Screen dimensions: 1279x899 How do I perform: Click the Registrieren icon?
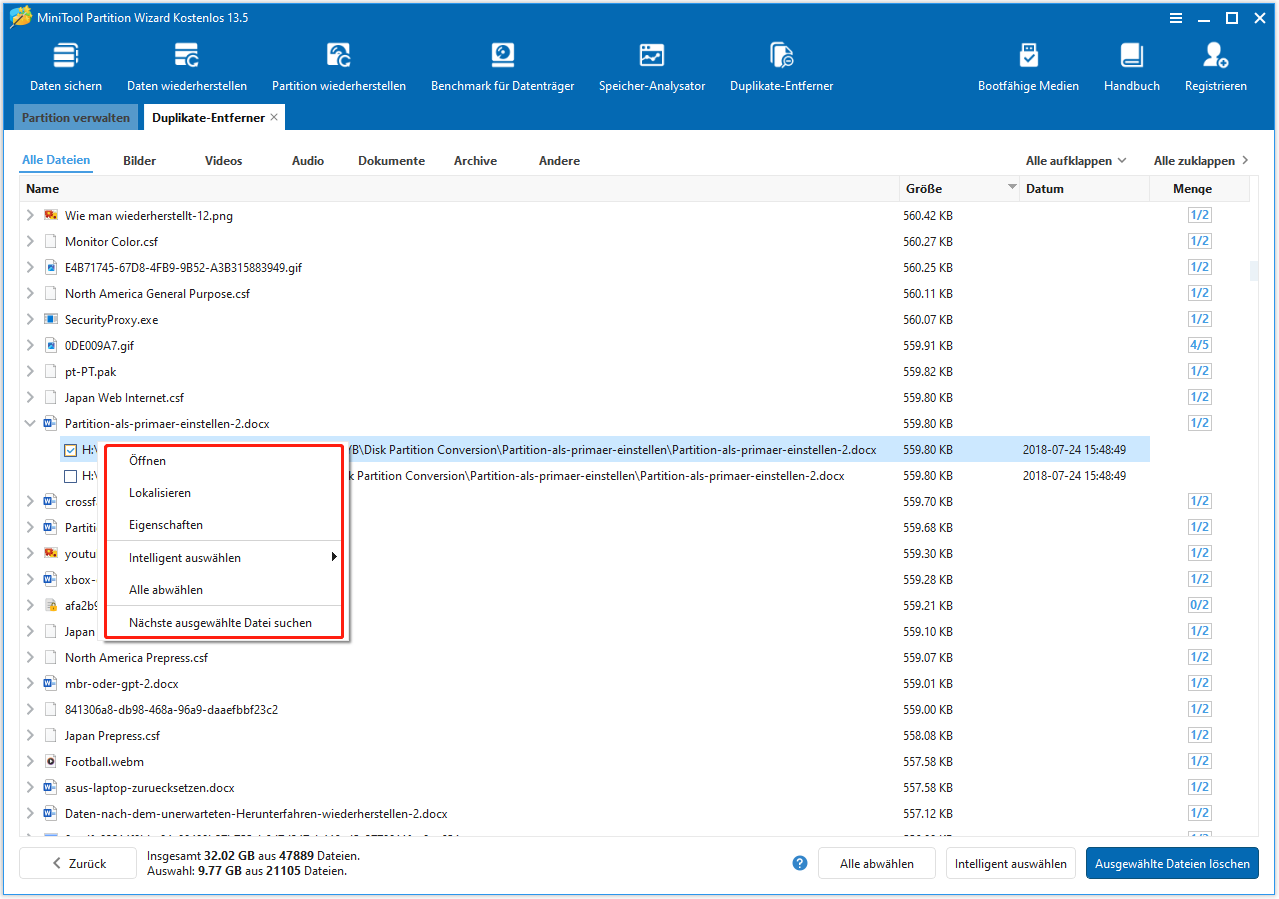[x=1216, y=67]
